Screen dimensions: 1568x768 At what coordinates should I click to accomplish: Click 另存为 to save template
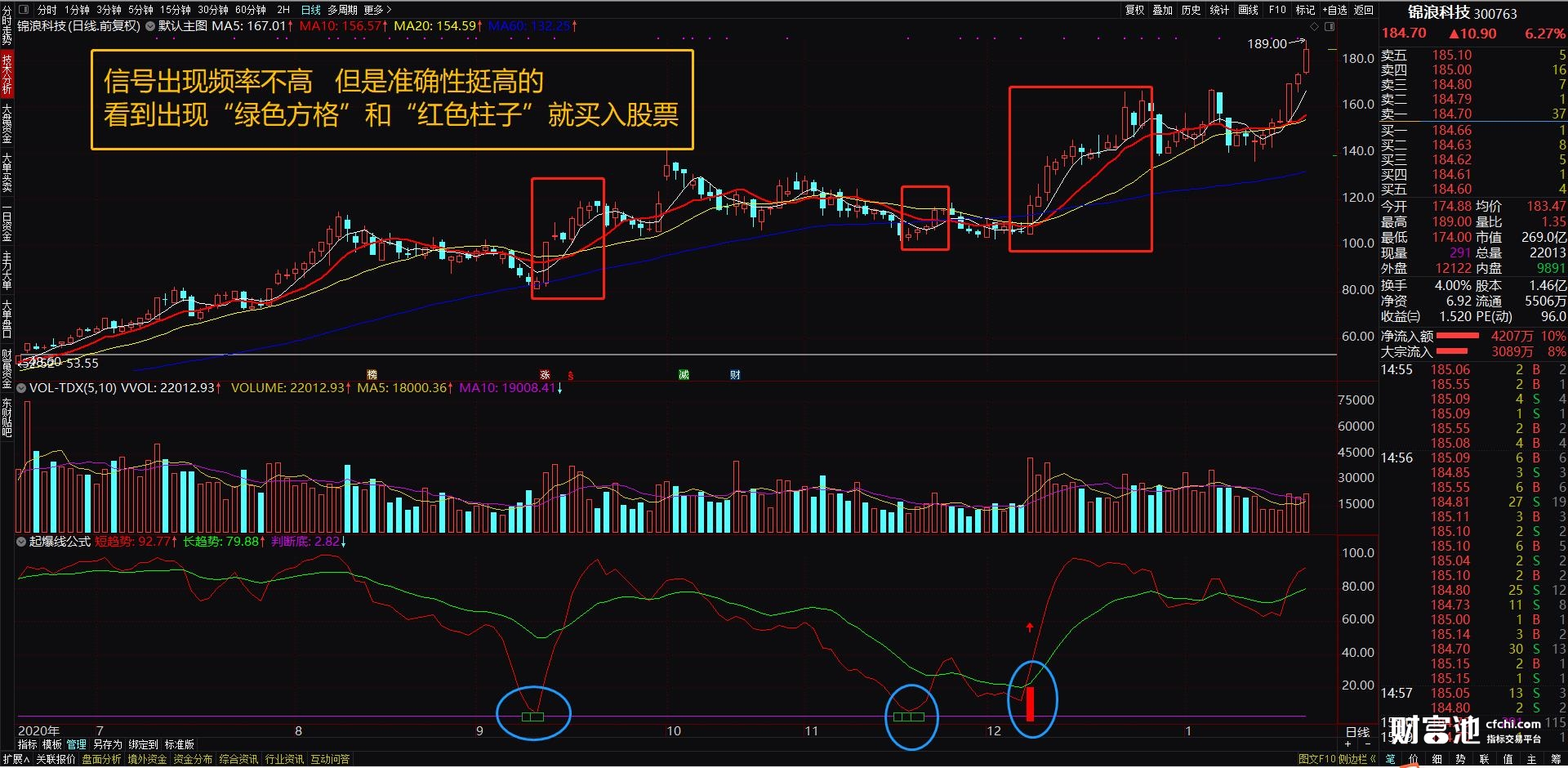[x=107, y=744]
